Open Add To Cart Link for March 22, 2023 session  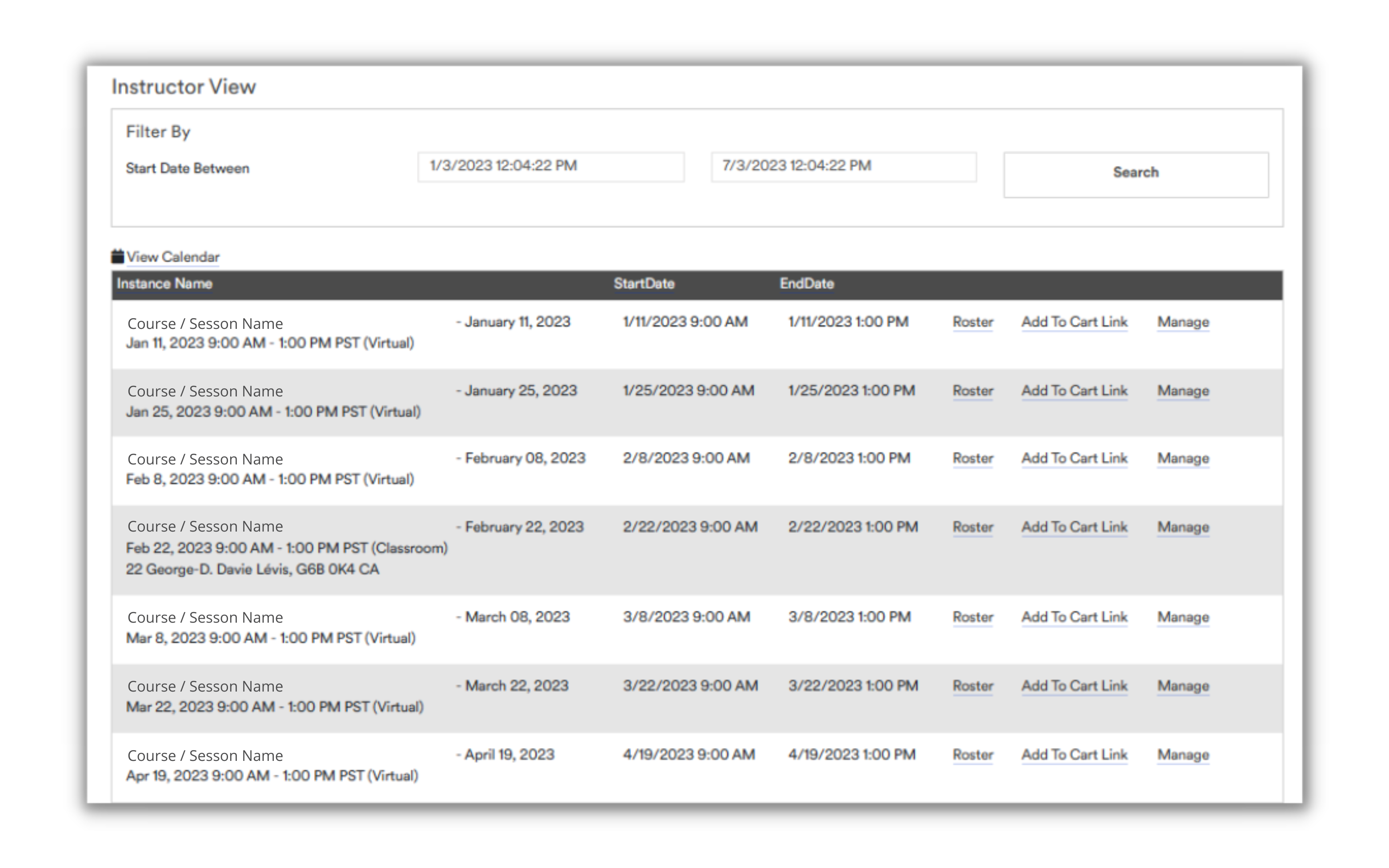(x=1074, y=686)
